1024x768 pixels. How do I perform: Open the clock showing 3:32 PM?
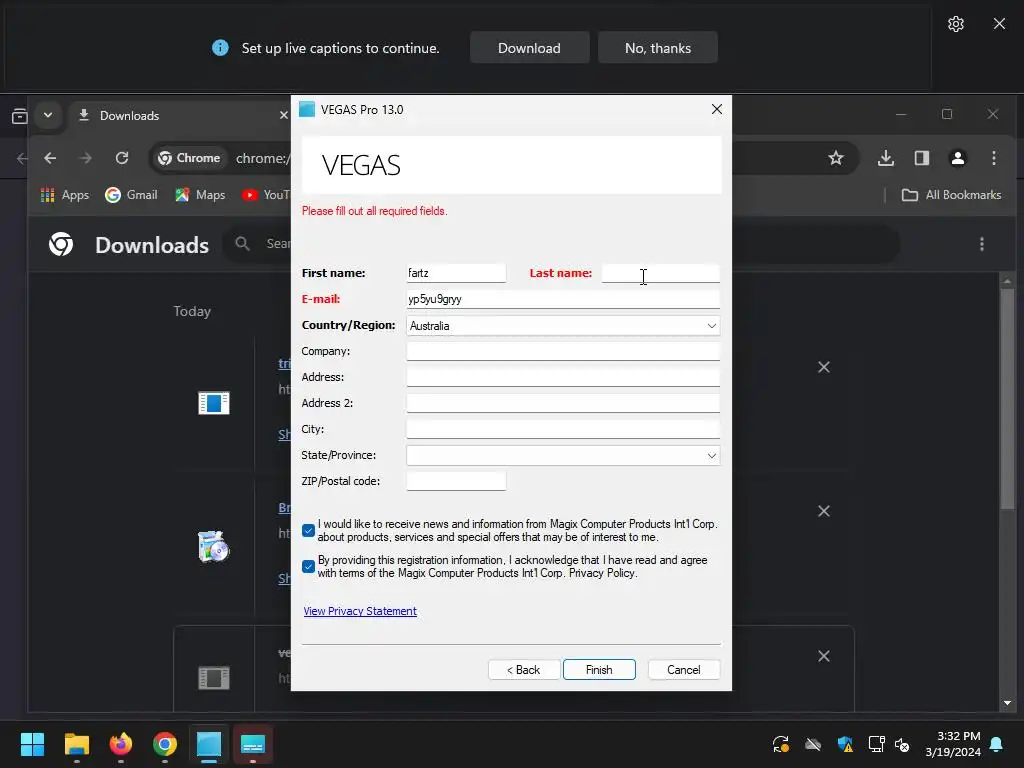coord(953,744)
